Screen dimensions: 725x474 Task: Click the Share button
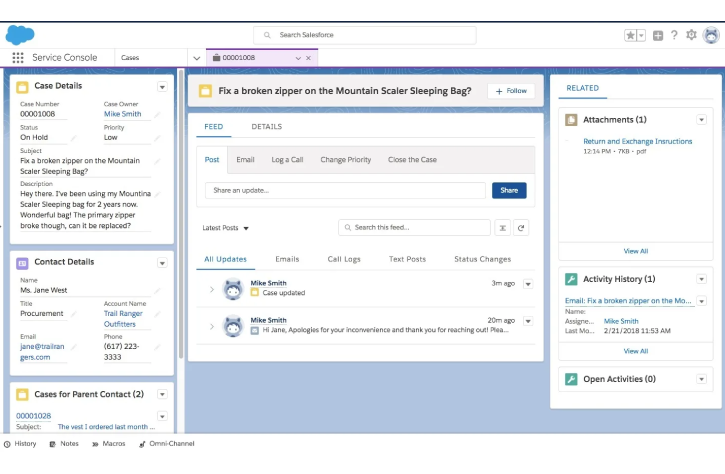pos(509,190)
